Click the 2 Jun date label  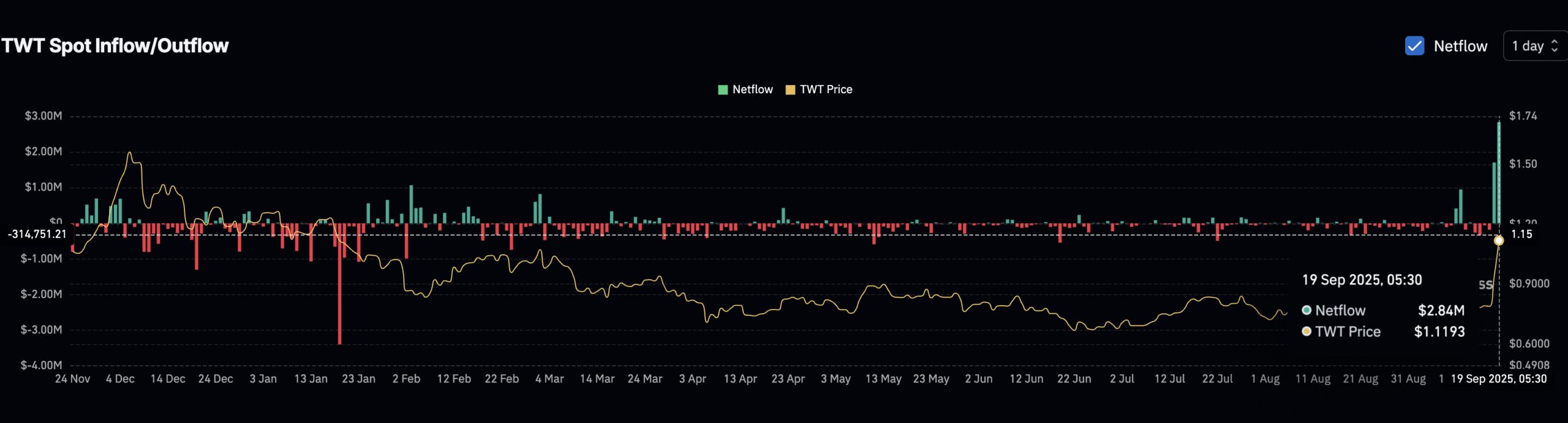978,379
